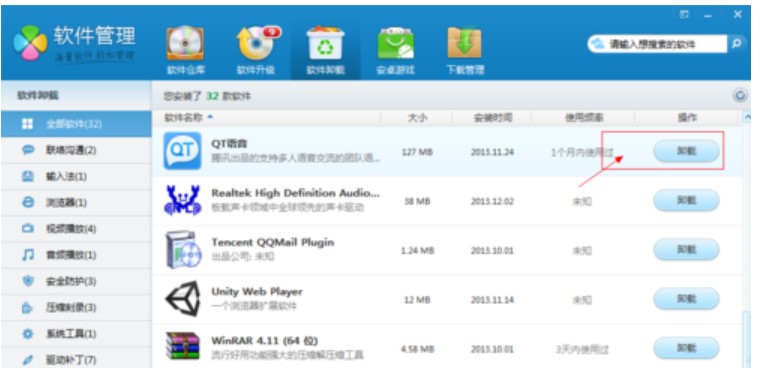Viewport: 760px width, 368px height.
Task: Click the 输入法 keyboard icon
Action: [x=28, y=176]
